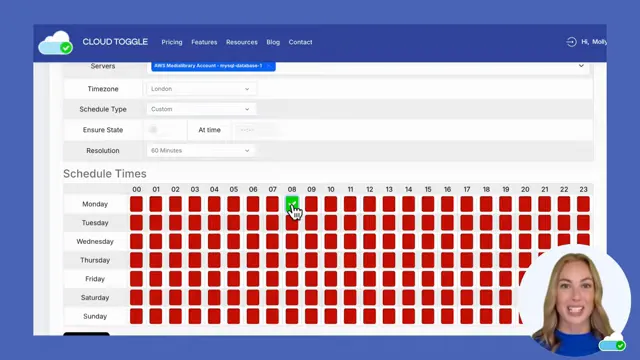Enable the Sunday 10 schedule slot
This screenshot has height=360, width=640.
click(331, 316)
